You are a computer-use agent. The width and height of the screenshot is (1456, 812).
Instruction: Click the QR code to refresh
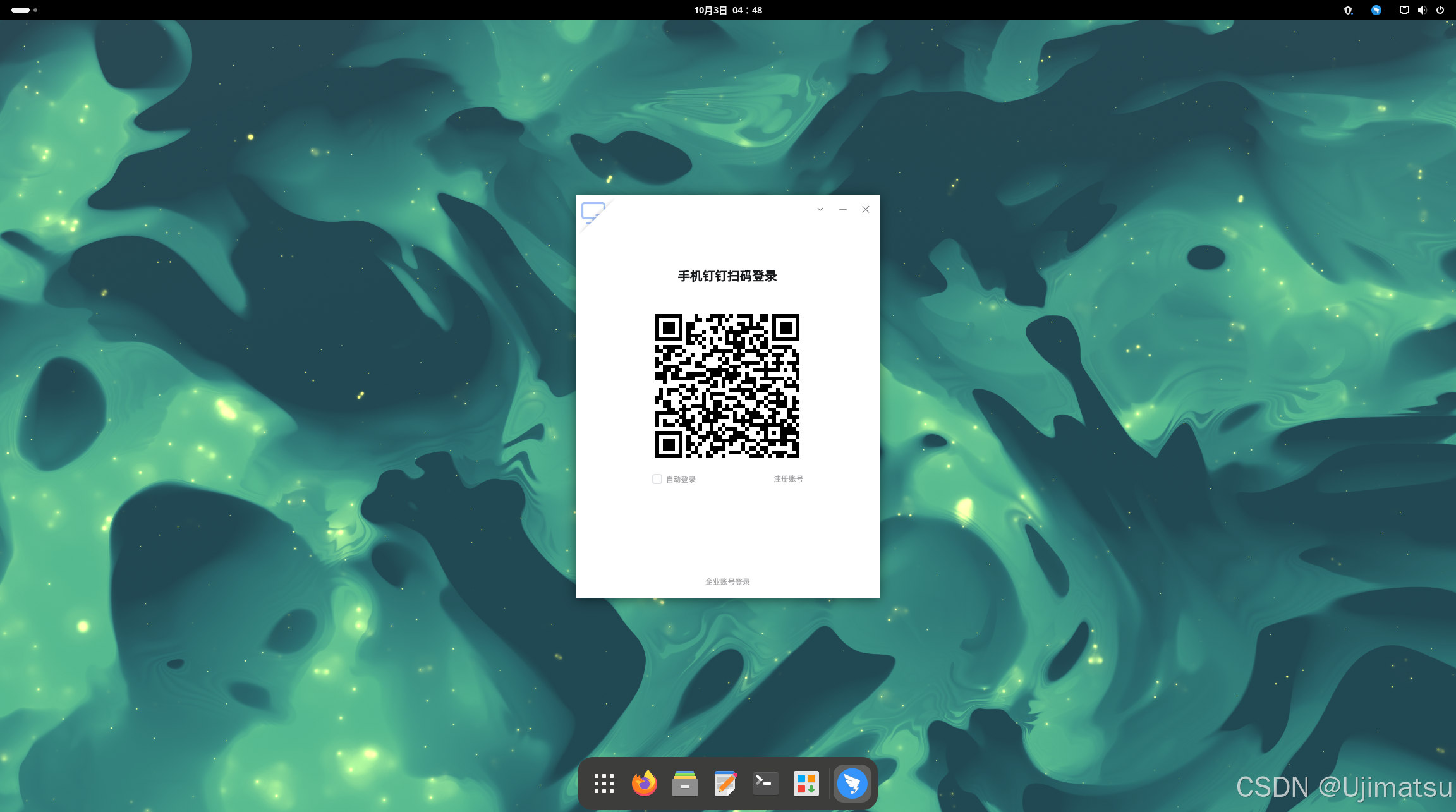(x=727, y=386)
